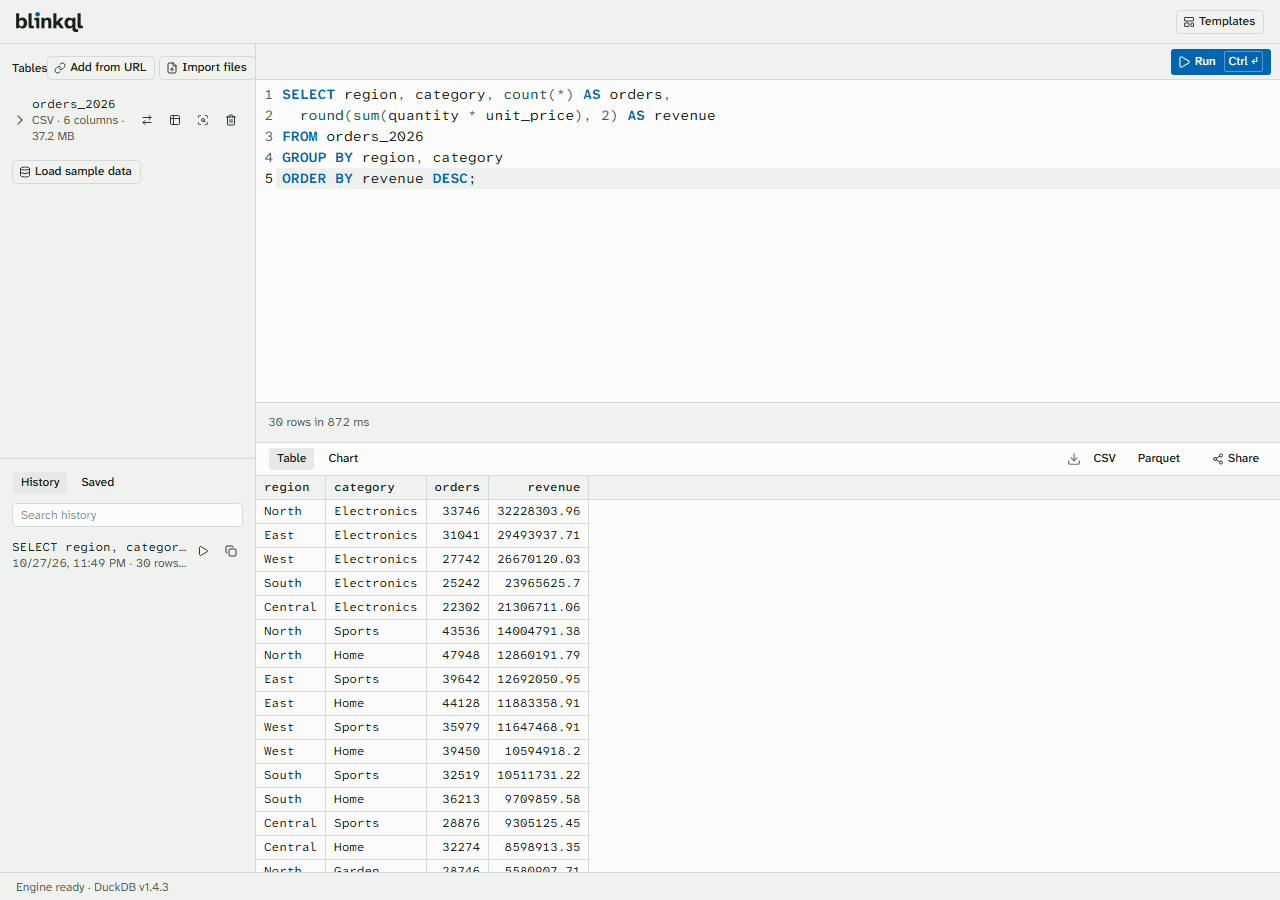Share the query results
This screenshot has height=900, width=1280.
tap(1236, 459)
